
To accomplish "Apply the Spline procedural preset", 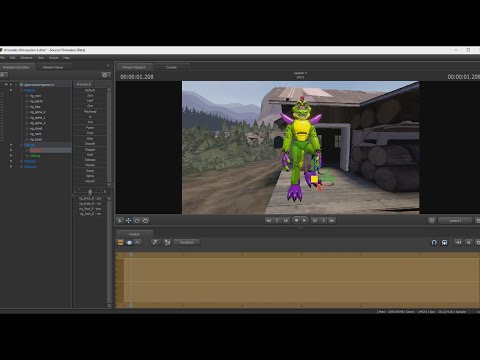I will tap(90, 176).
